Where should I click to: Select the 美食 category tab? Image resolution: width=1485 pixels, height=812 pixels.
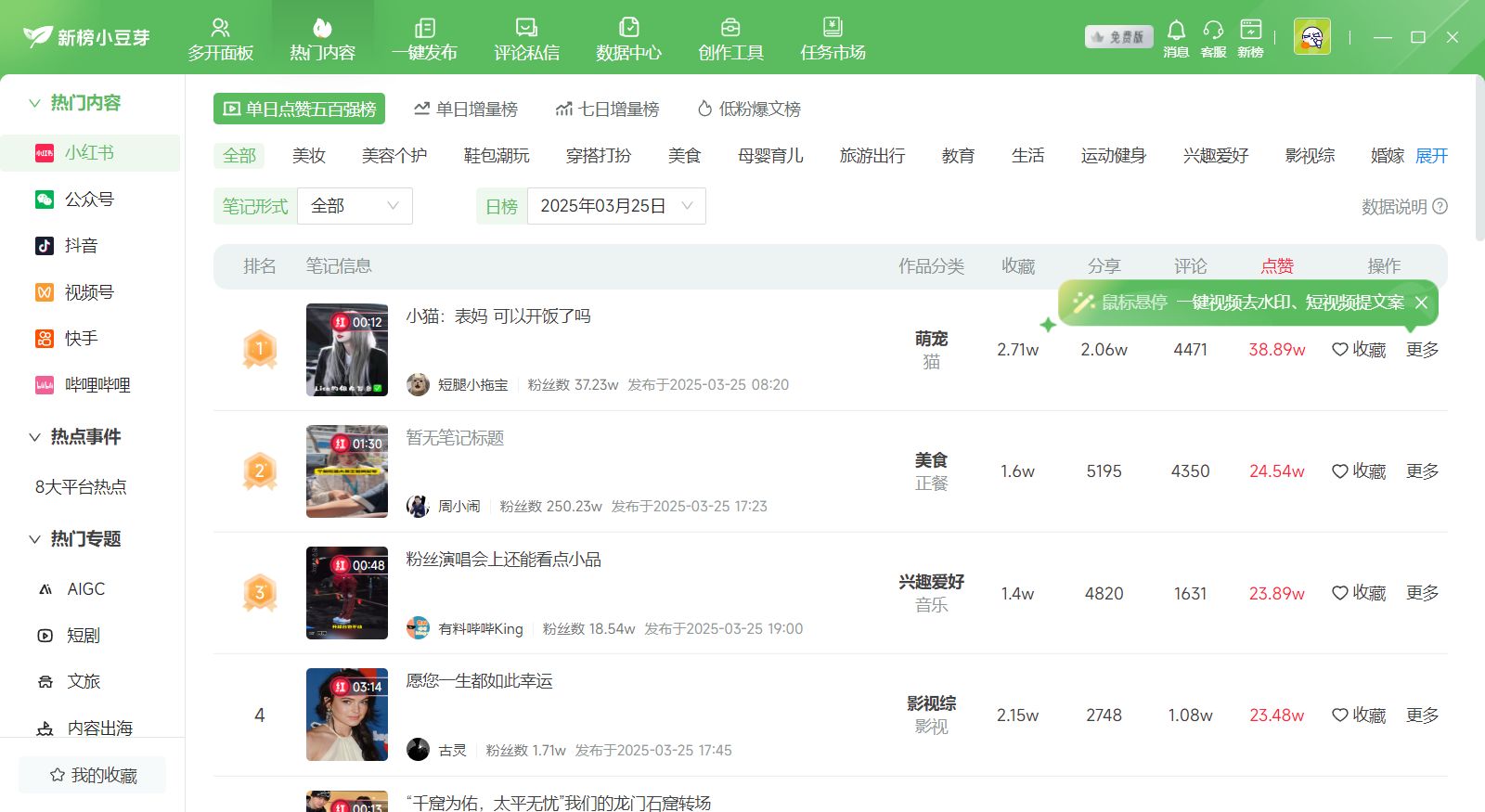[x=684, y=156]
